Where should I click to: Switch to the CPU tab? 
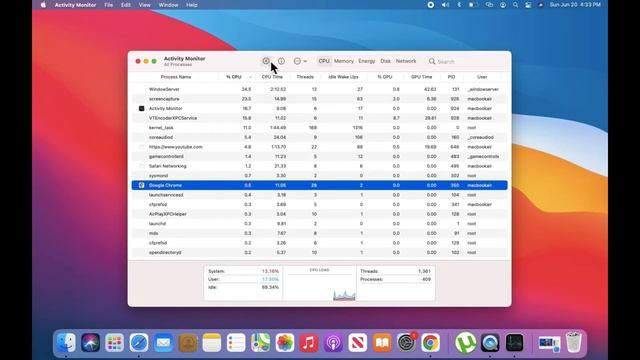[x=324, y=61]
